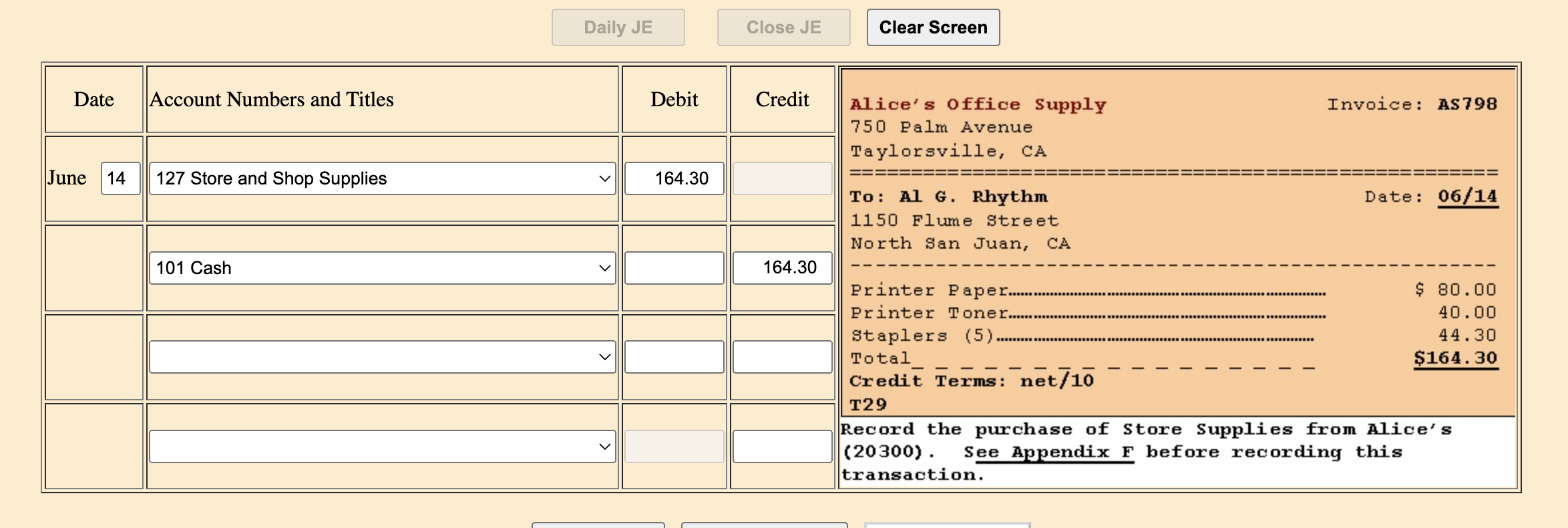Click the greyed credit field in first row
Viewport: 1568px width, 528px height.
click(x=782, y=178)
